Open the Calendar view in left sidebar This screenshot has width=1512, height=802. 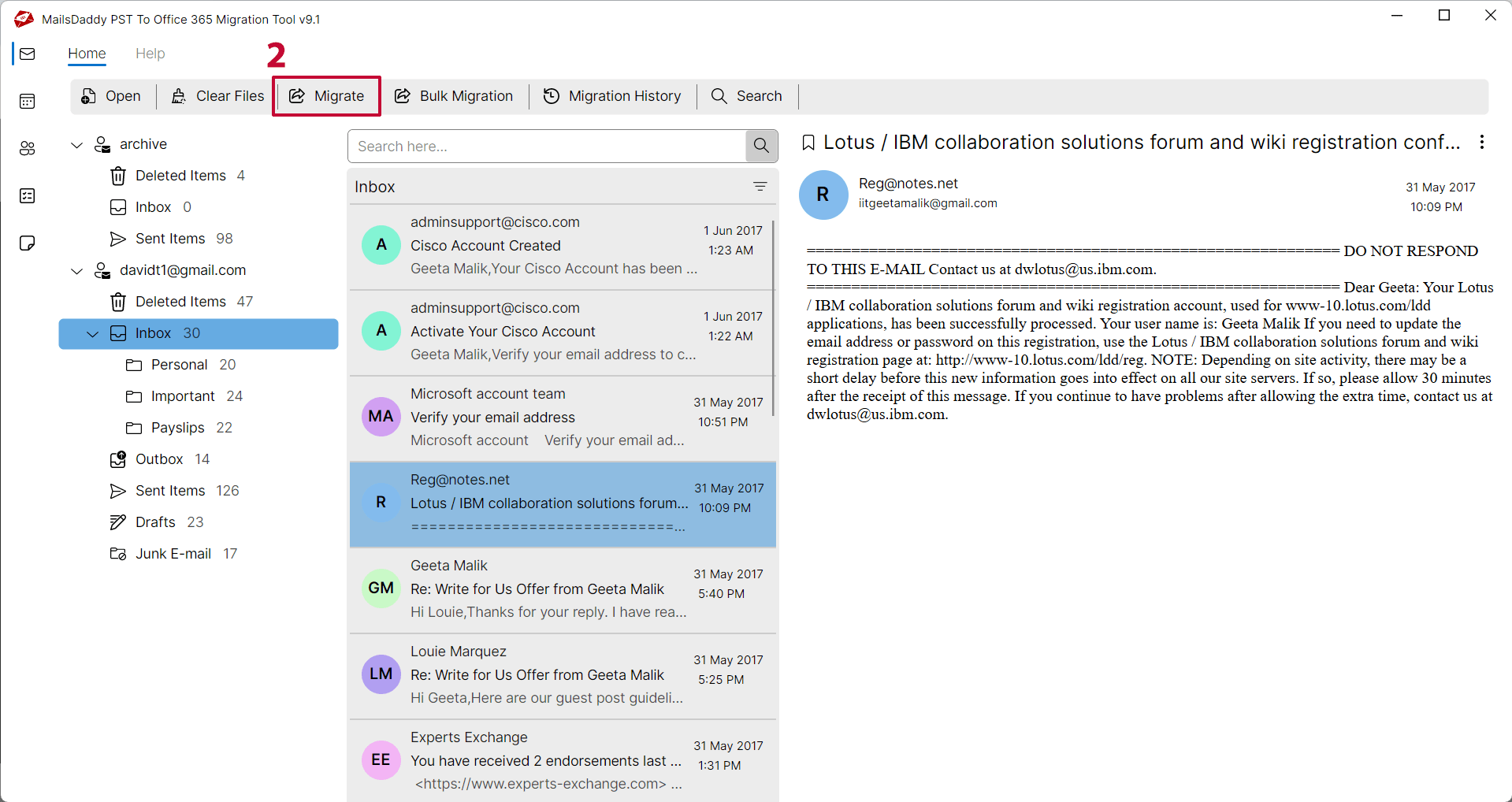tap(28, 101)
